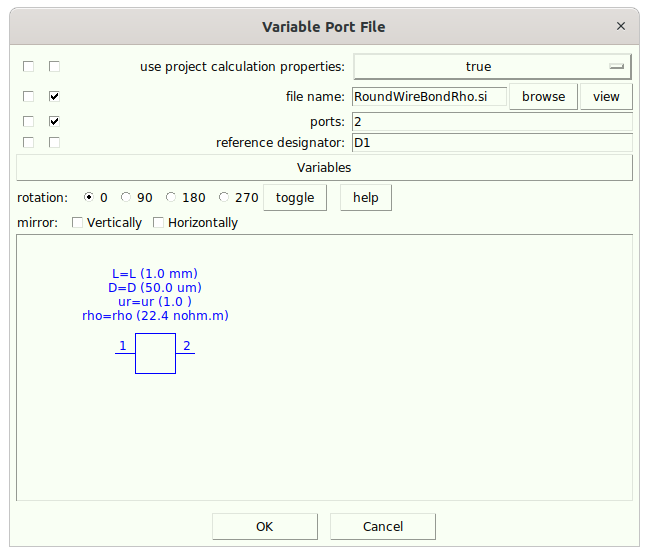Focus the reference designator field
This screenshot has height=556, width=649.
(492, 143)
